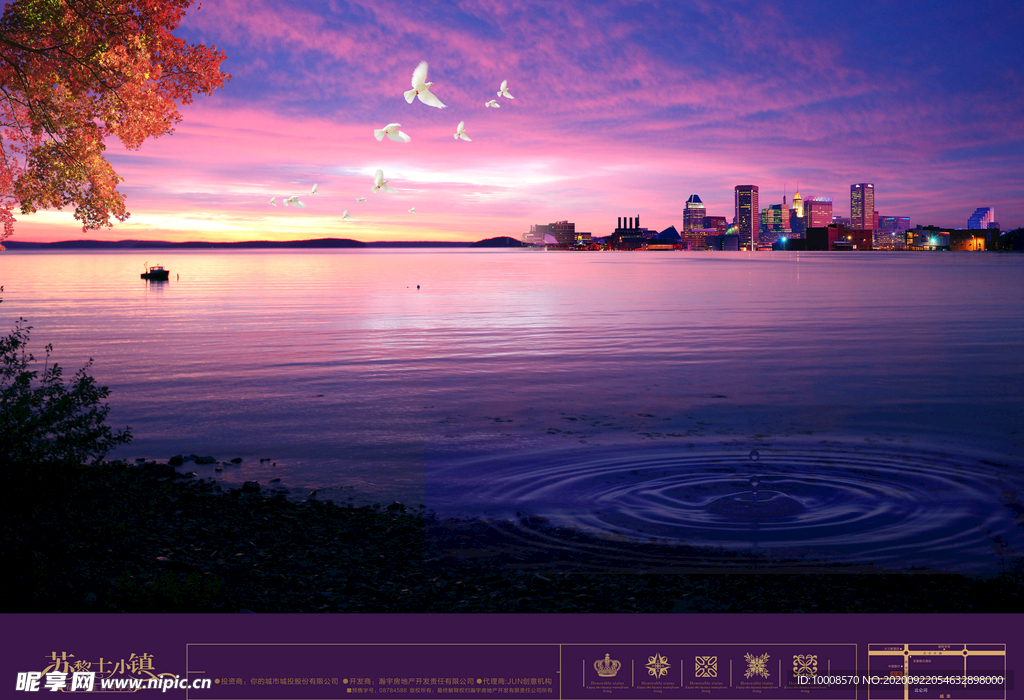The height and width of the screenshot is (700, 1024).
Task: Click the golden crown emblem icon
Action: [x=607, y=666]
